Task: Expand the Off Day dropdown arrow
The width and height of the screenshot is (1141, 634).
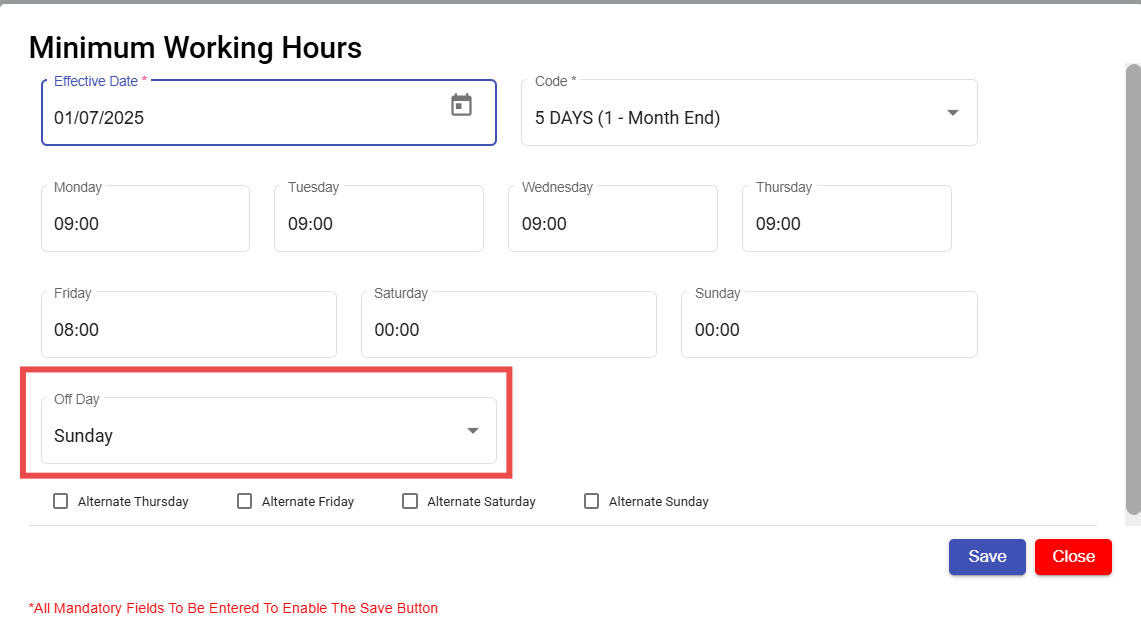Action: point(473,431)
